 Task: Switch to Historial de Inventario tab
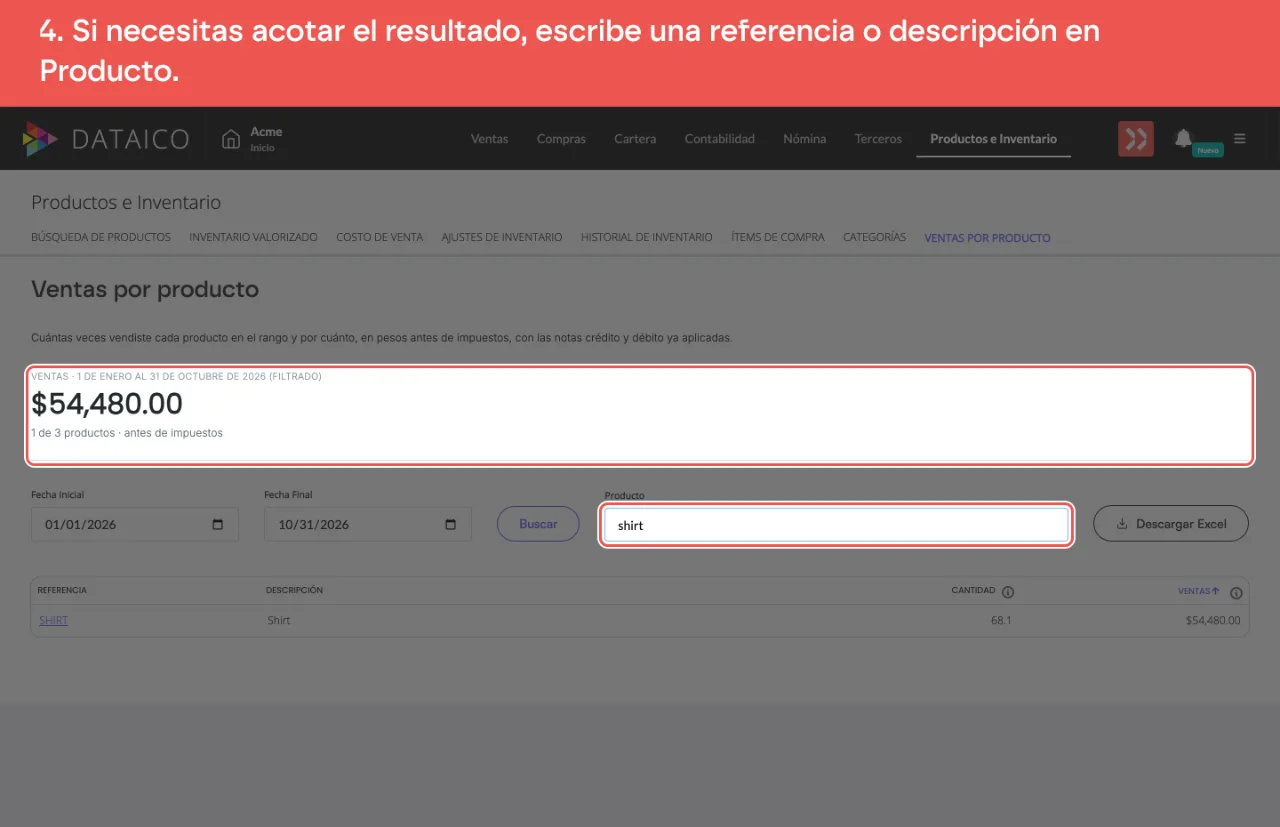point(647,238)
